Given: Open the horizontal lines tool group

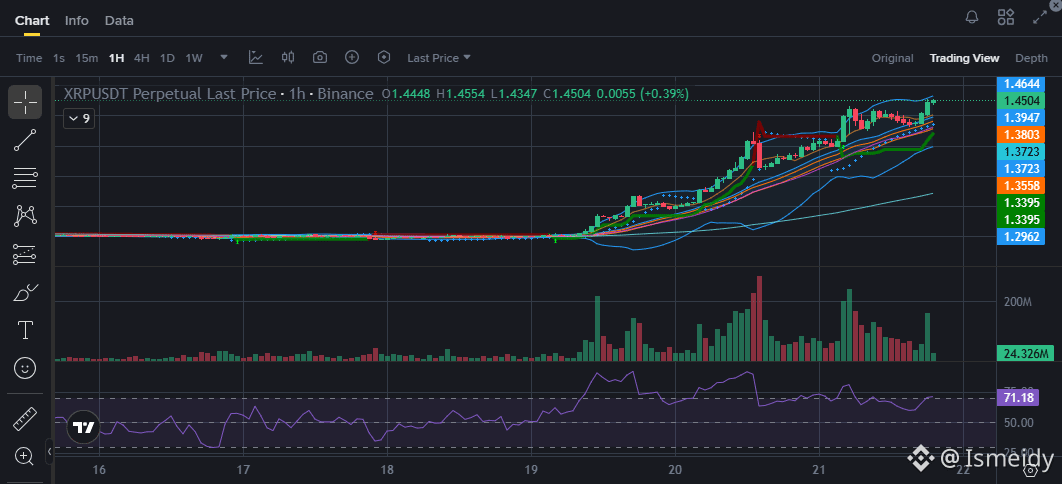Looking at the screenshot, I should tap(25, 178).
